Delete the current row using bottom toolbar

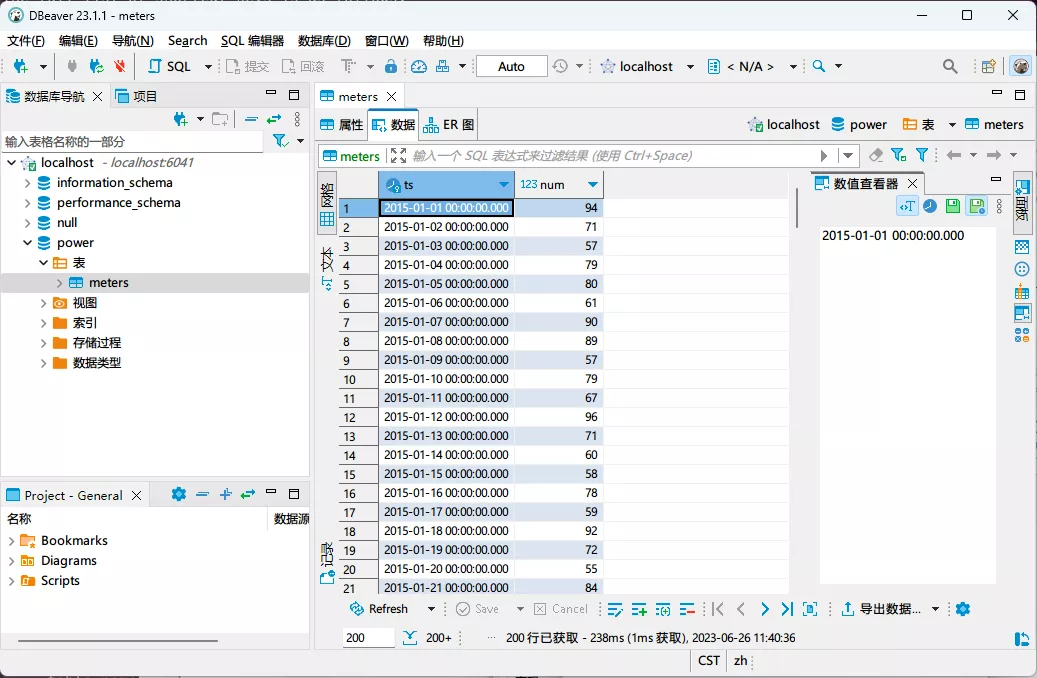click(x=687, y=609)
